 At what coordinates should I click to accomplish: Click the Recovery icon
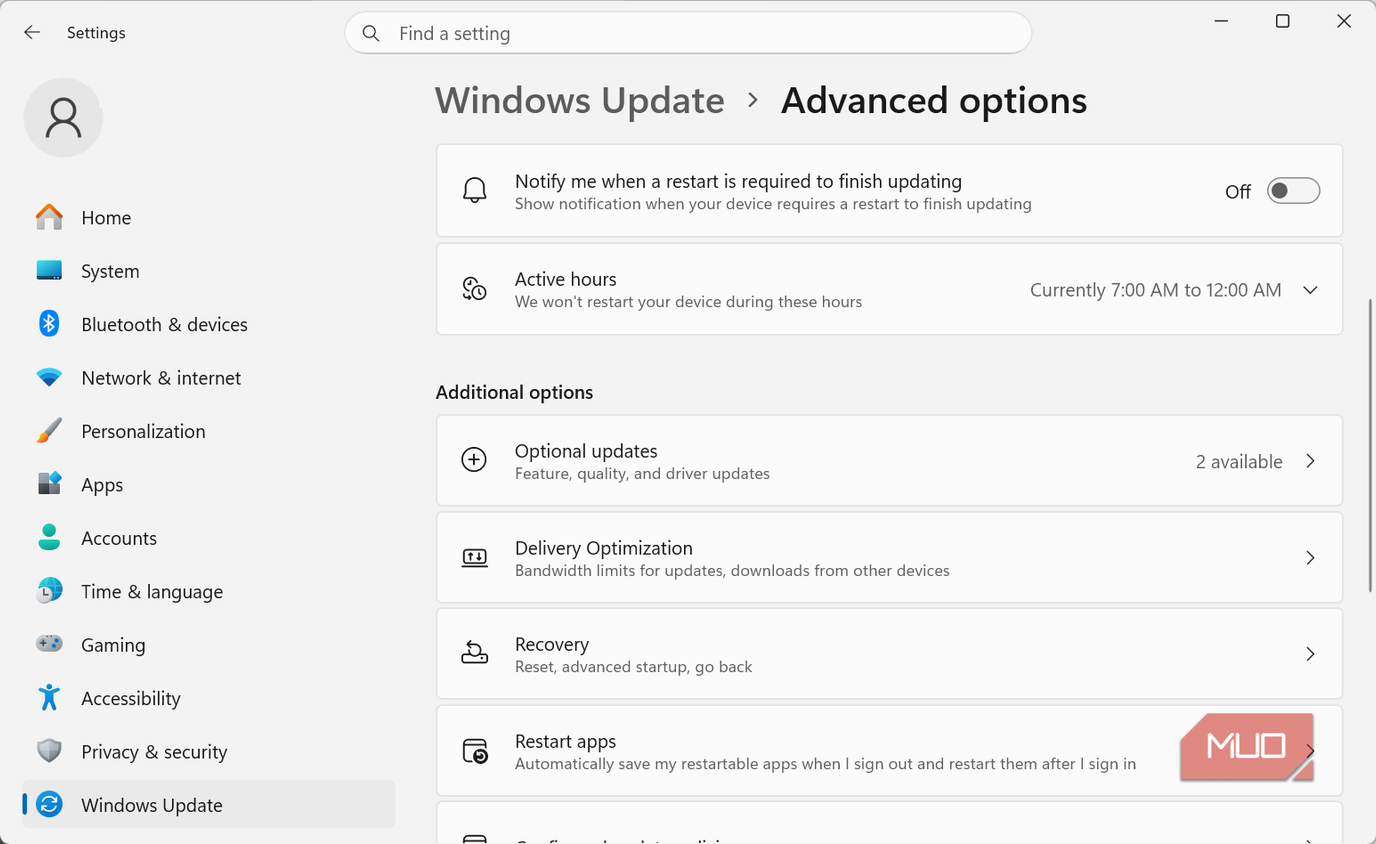(x=474, y=653)
